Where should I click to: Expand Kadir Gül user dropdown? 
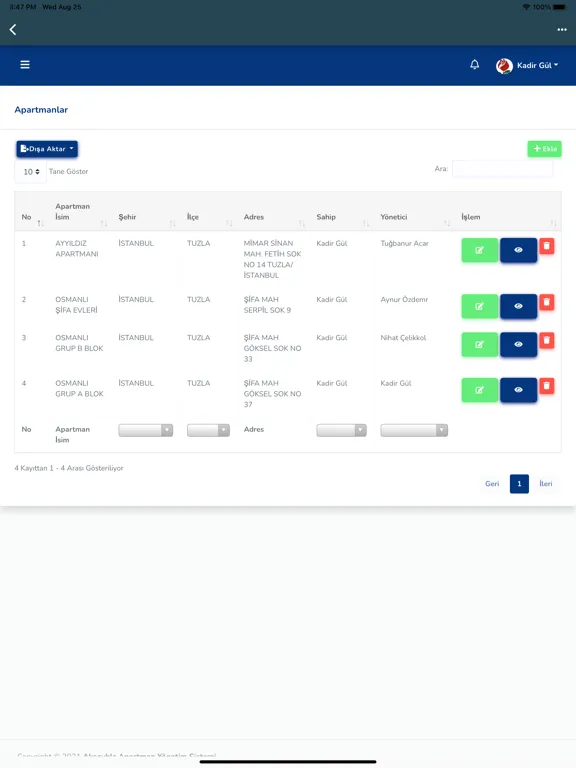[537, 65]
